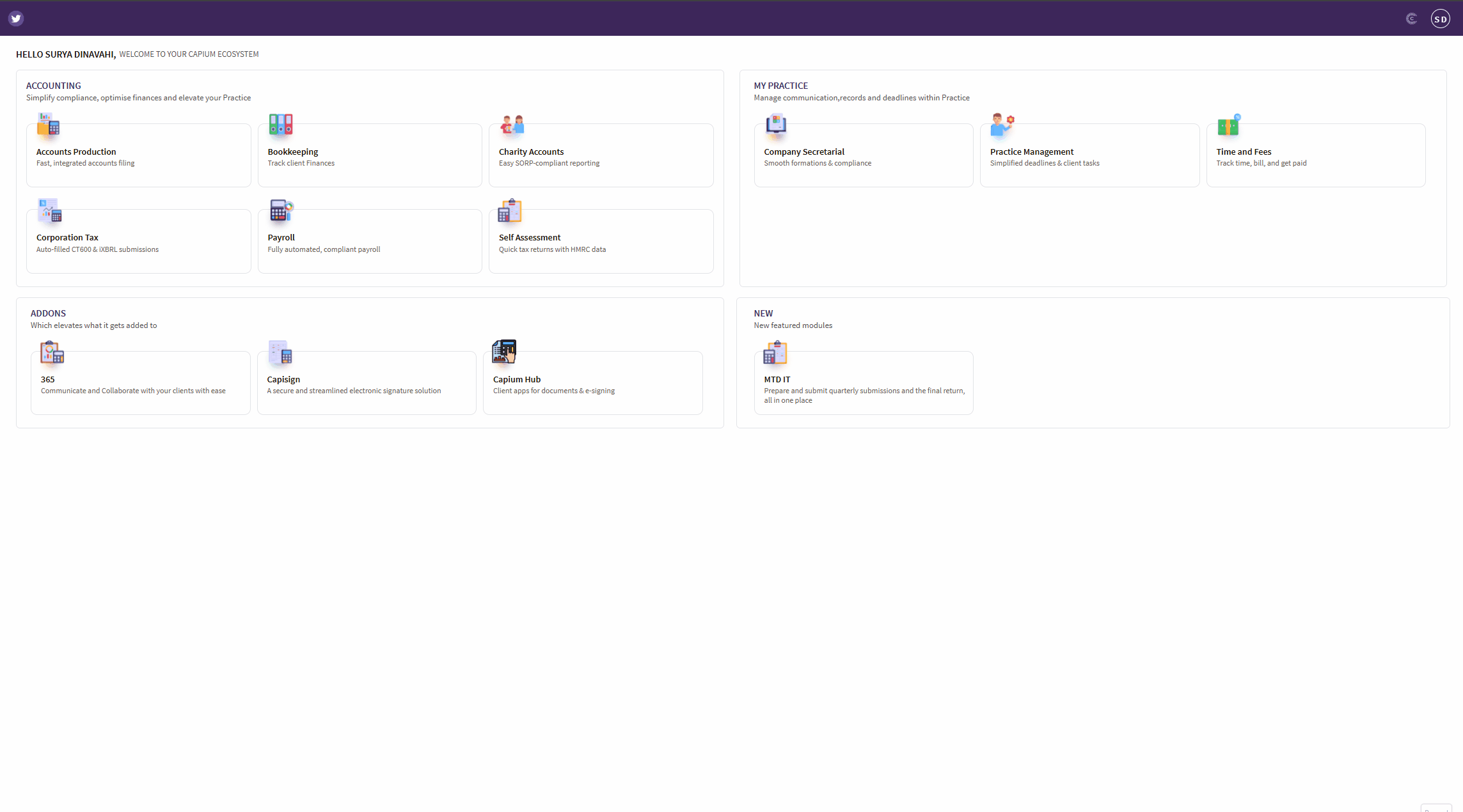This screenshot has width=1463, height=812.
Task: Open the Payroll module title link
Action: (281, 237)
